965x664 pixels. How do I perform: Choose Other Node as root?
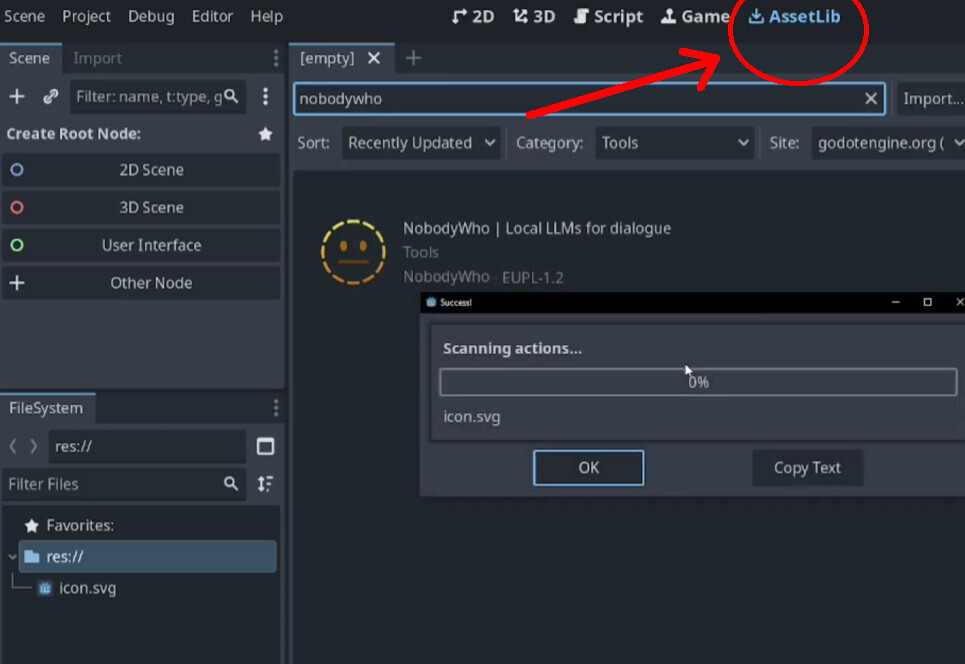click(141, 283)
